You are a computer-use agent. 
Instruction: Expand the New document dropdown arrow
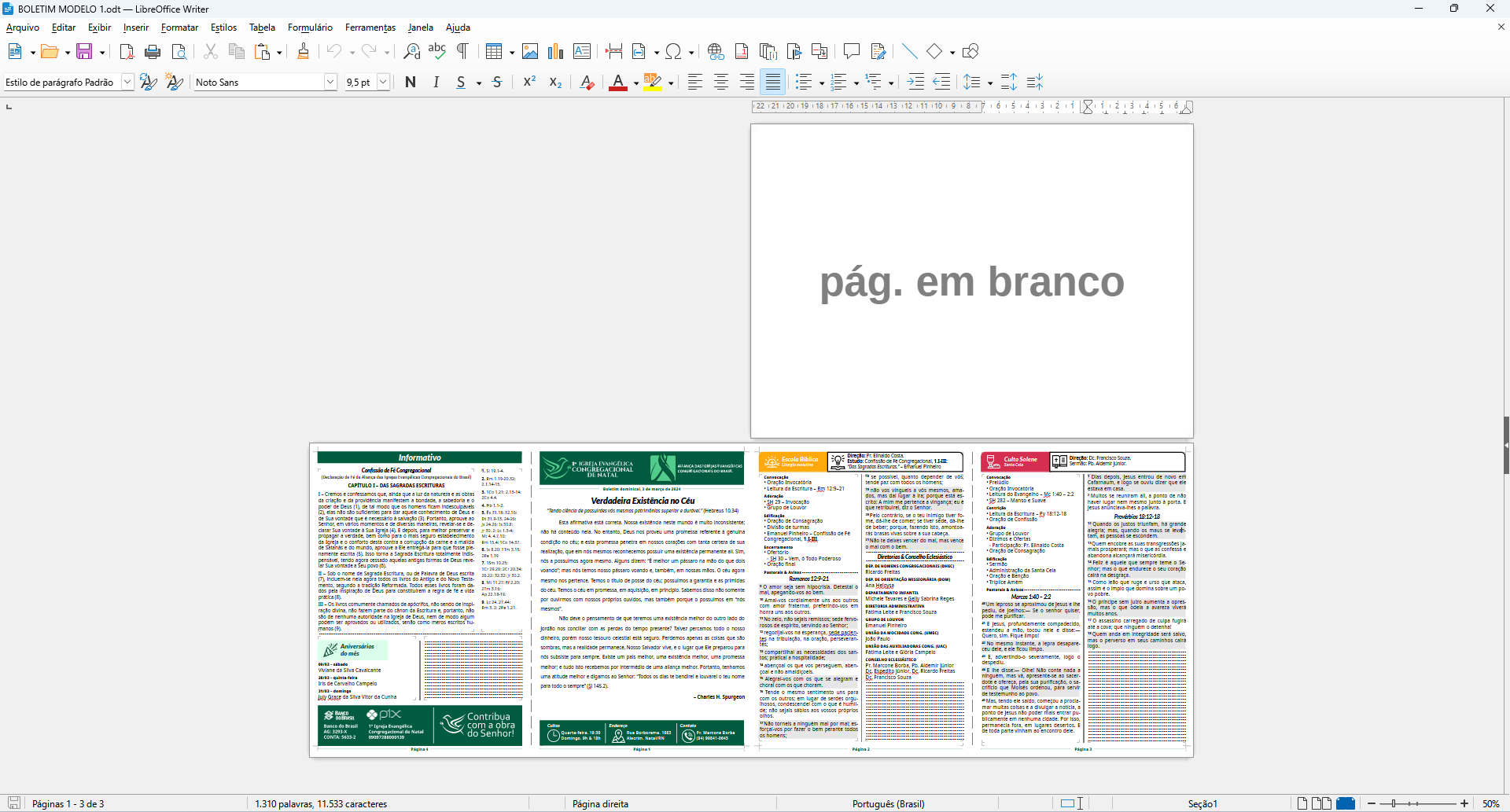(33, 53)
